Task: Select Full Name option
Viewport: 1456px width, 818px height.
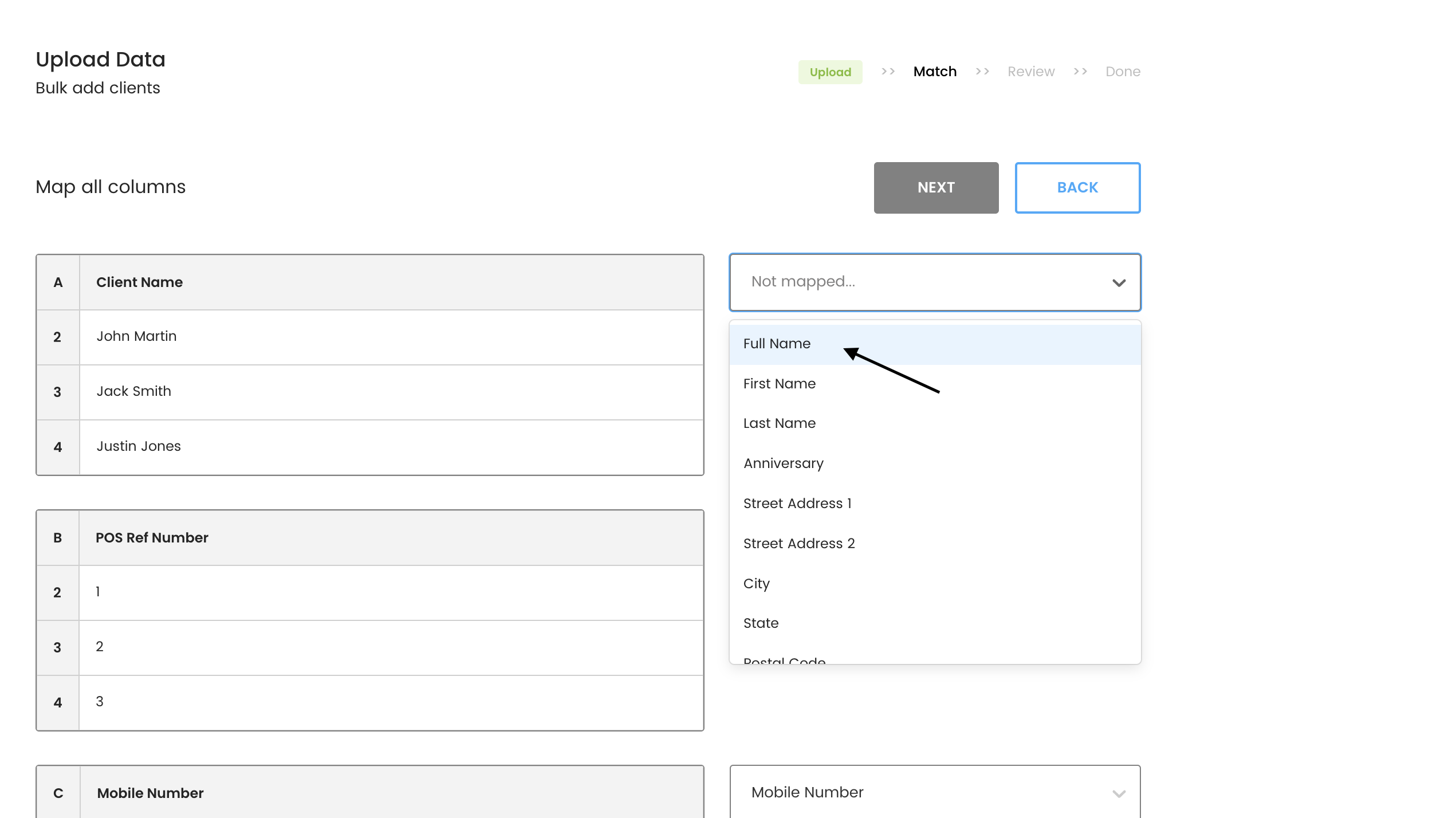Action: coord(777,344)
